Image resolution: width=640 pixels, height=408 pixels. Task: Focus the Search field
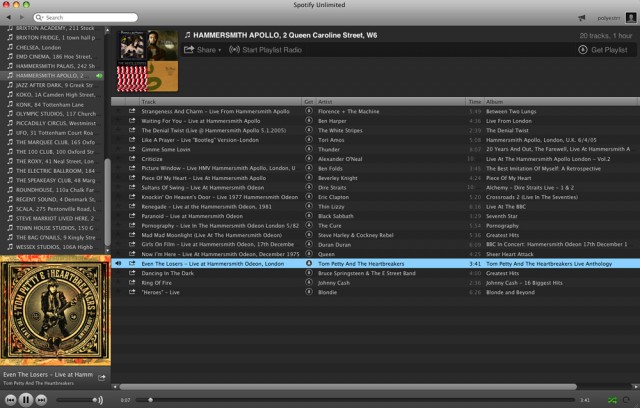pos(85,18)
